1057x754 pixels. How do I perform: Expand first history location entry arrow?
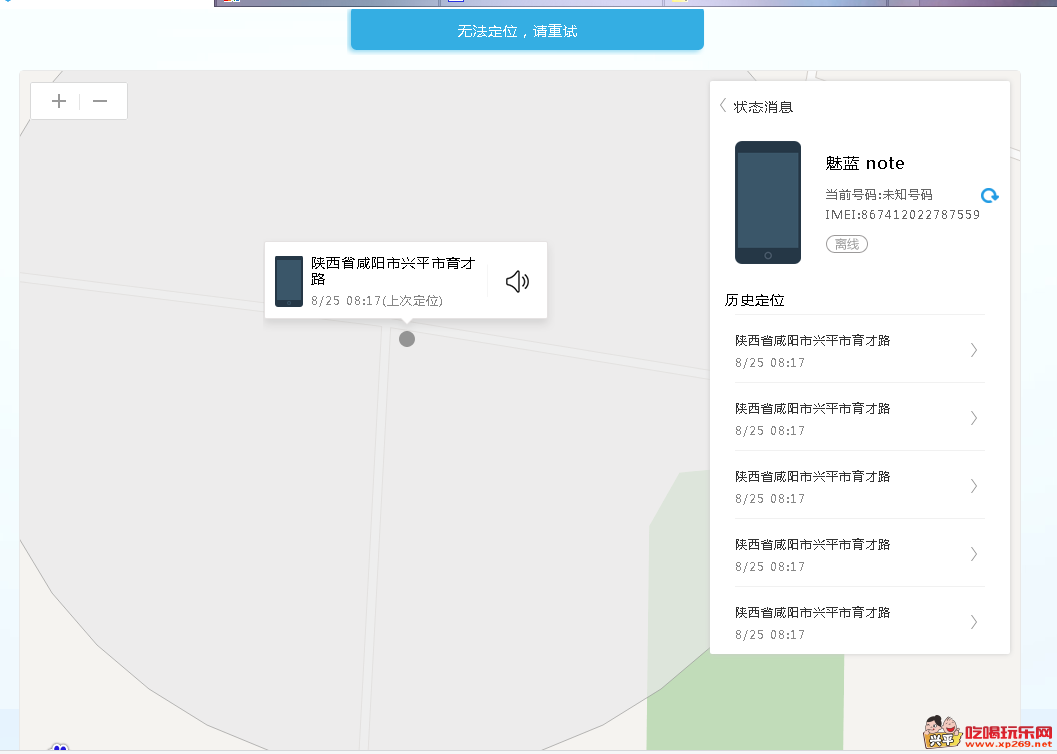[974, 350]
